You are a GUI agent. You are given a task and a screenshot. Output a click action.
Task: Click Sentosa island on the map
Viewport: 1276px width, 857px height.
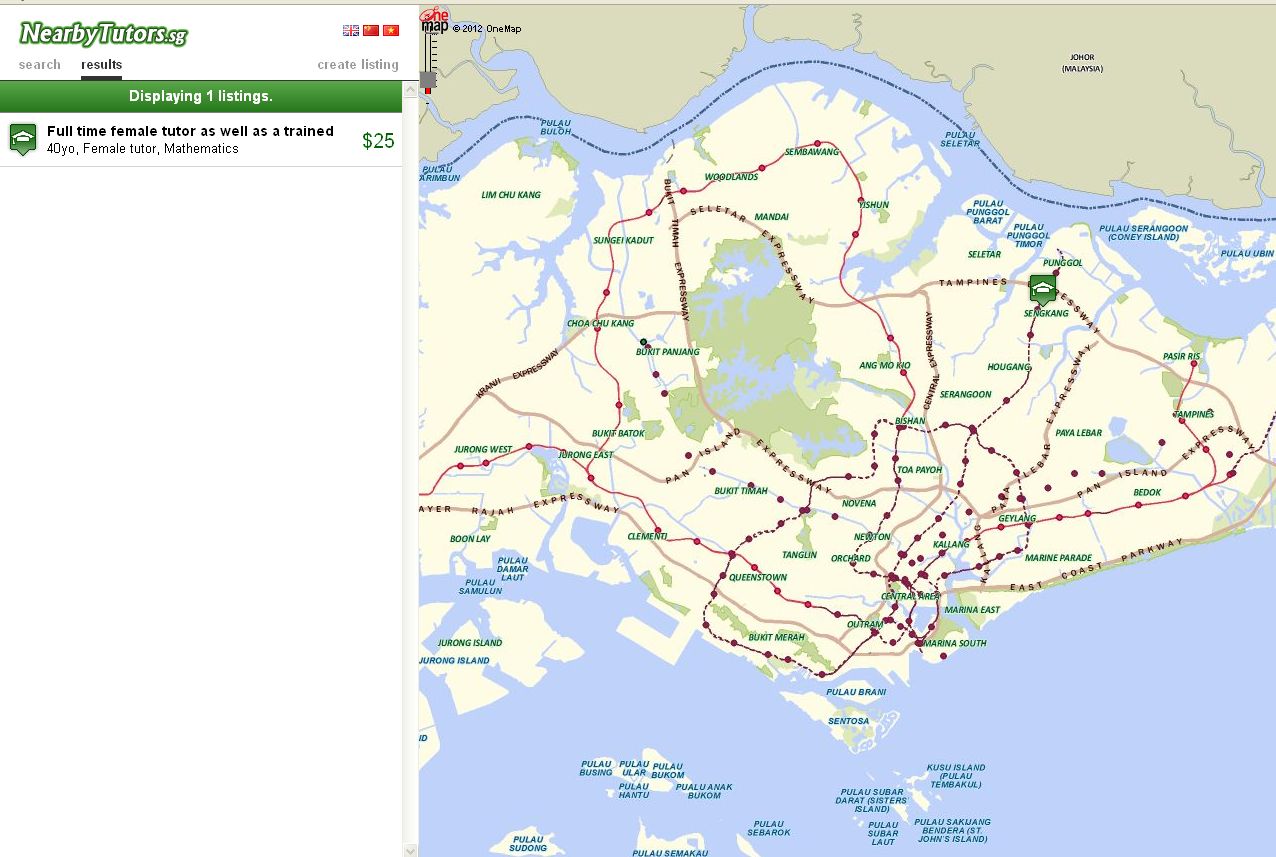point(851,720)
